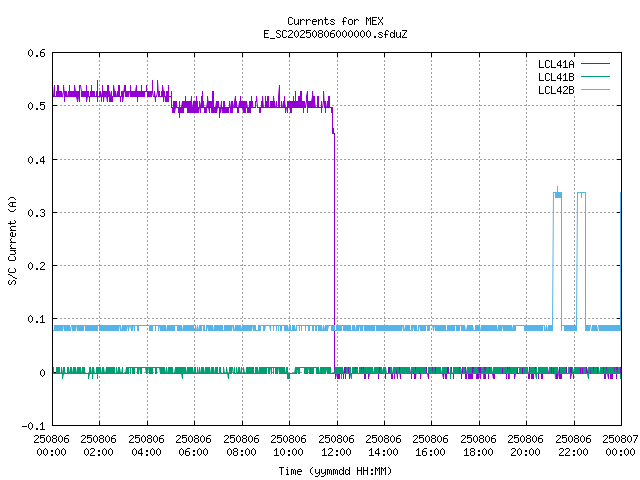Image resolution: width=640 pixels, height=480 pixels.
Task: Click the x-axis tick '250806 06:00'
Action: 193,446
